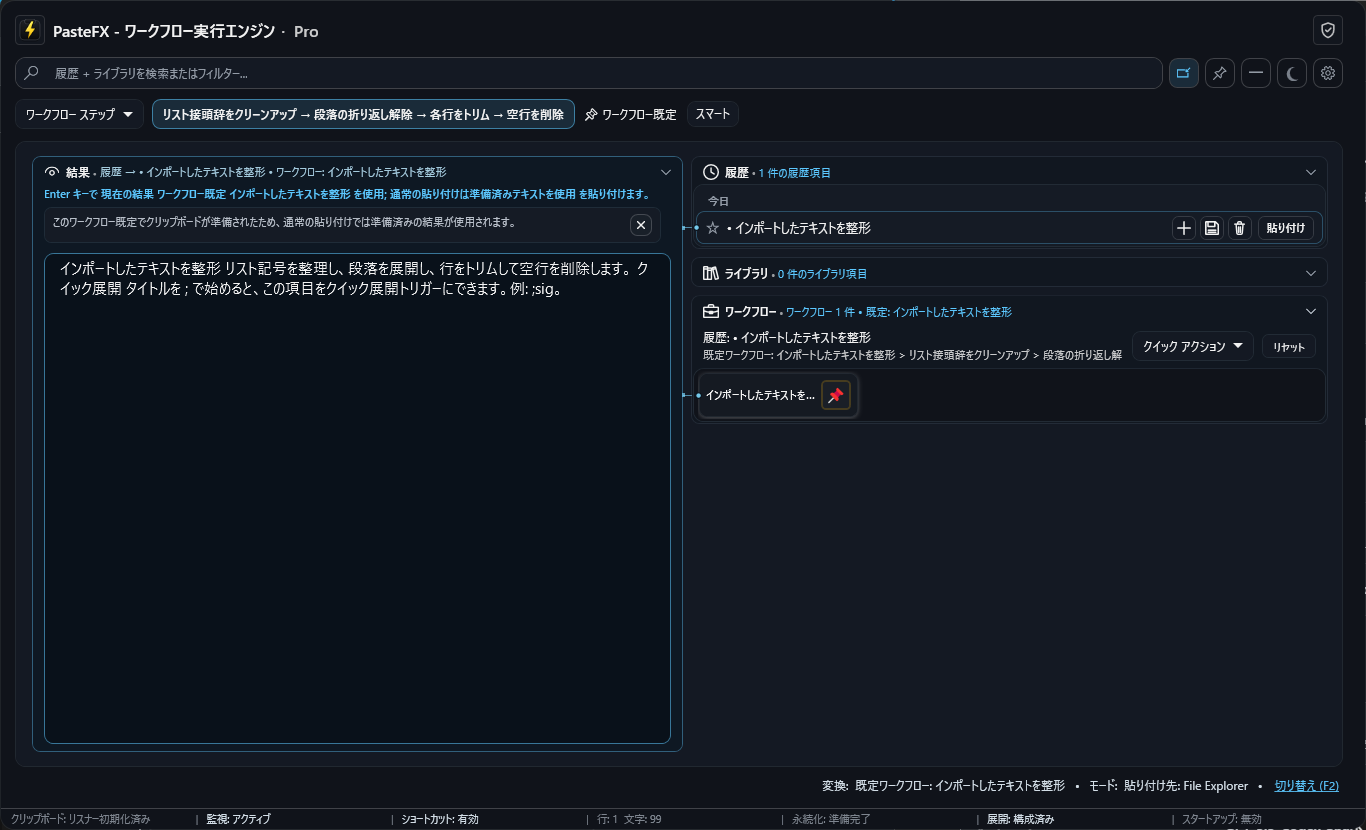Toggle the highlighted window mode icon button

(1184, 73)
